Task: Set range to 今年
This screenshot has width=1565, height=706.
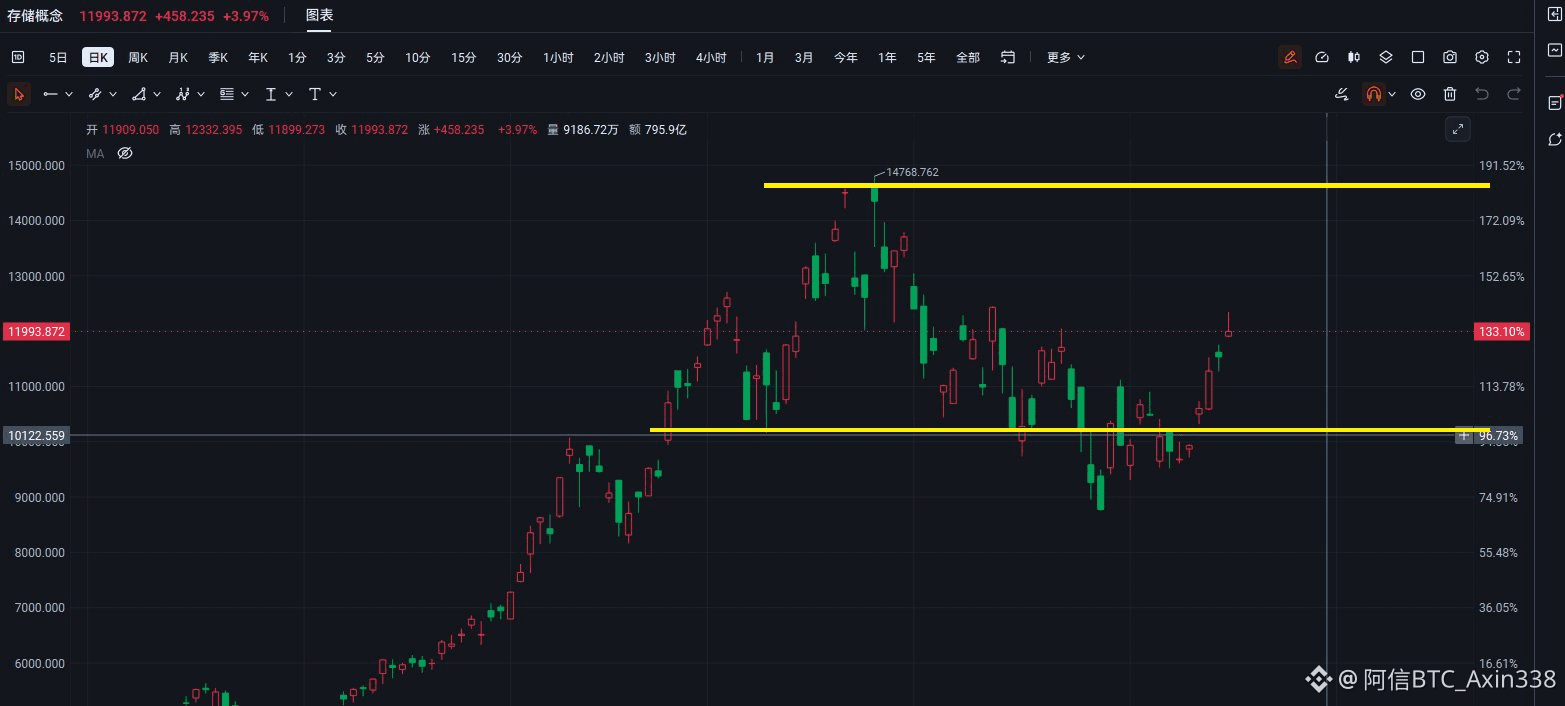Action: pos(846,57)
